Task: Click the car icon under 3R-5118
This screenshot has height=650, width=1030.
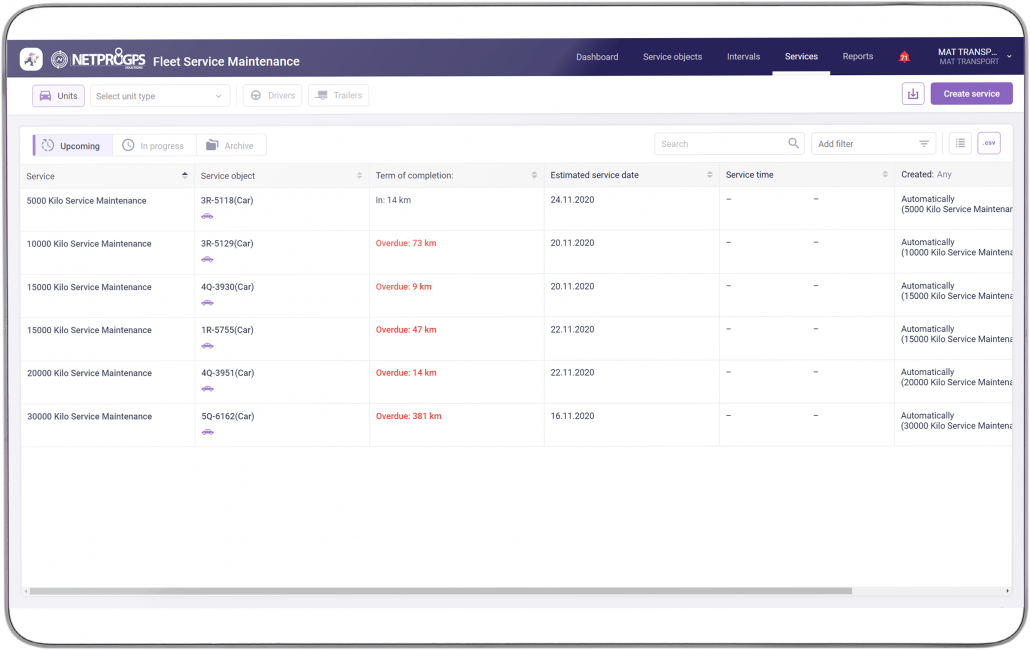Action: pyautogui.click(x=208, y=214)
